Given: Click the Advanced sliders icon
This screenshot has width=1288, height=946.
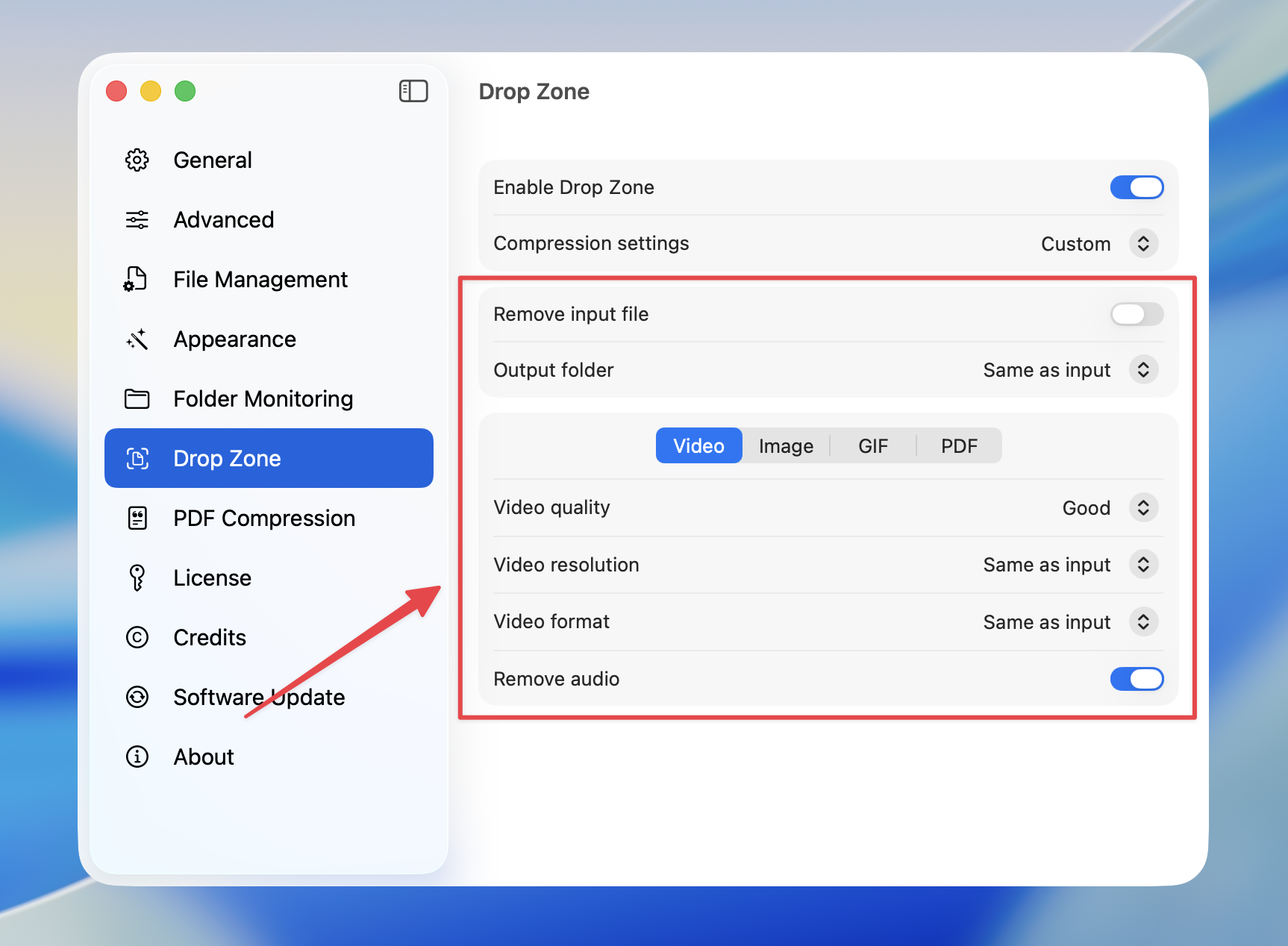Looking at the screenshot, I should pyautogui.click(x=137, y=219).
